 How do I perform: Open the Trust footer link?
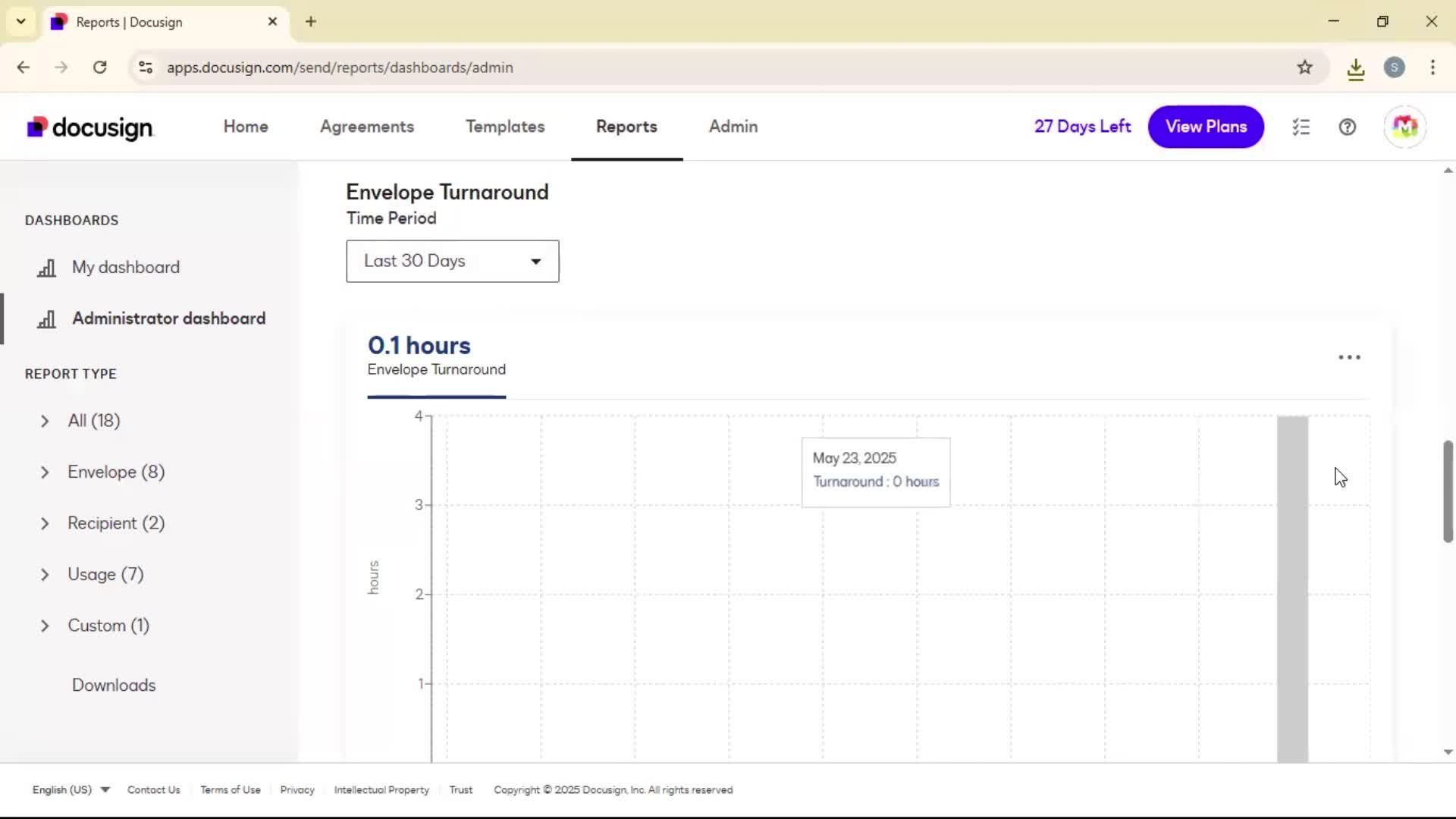[x=461, y=790]
